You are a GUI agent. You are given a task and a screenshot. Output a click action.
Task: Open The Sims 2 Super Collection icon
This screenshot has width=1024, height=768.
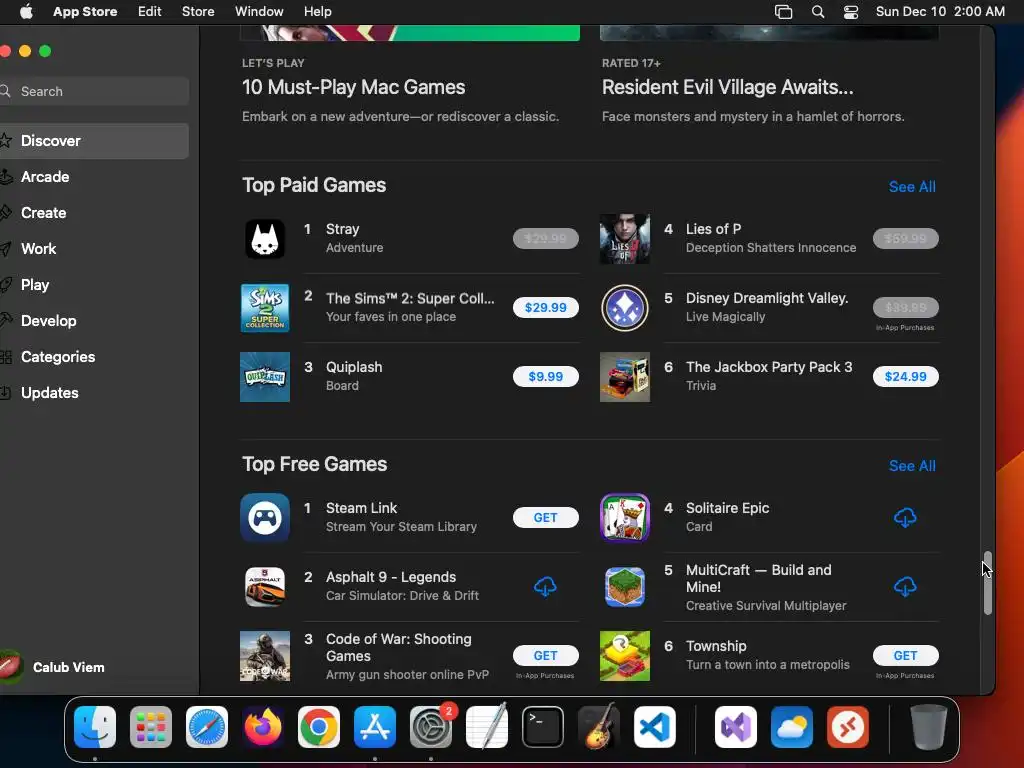264,308
